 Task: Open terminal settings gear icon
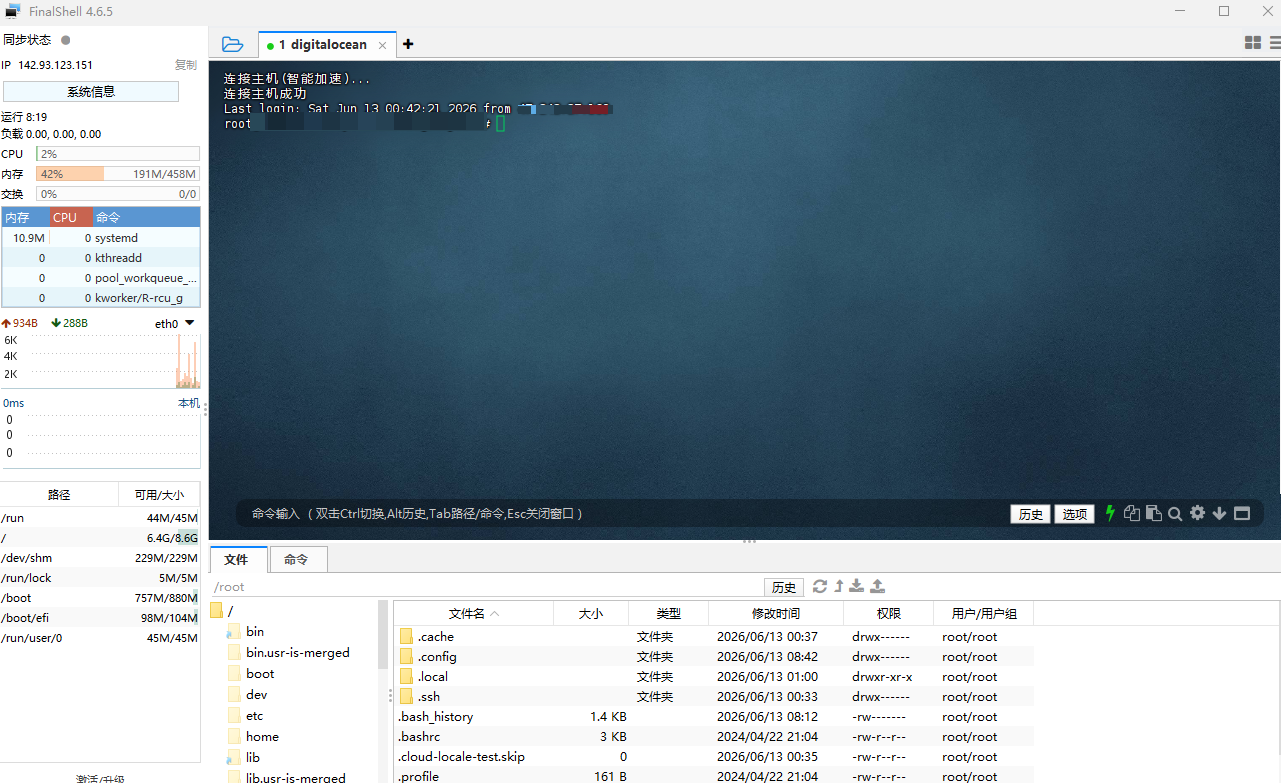pyautogui.click(x=1197, y=513)
